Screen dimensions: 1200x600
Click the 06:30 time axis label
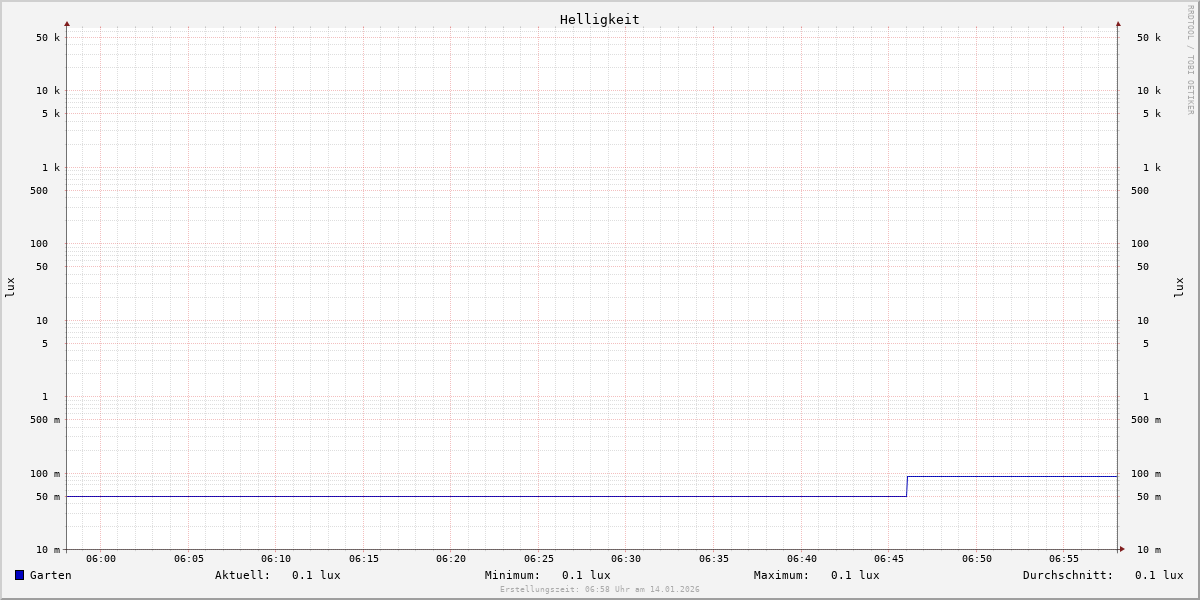pos(626,559)
